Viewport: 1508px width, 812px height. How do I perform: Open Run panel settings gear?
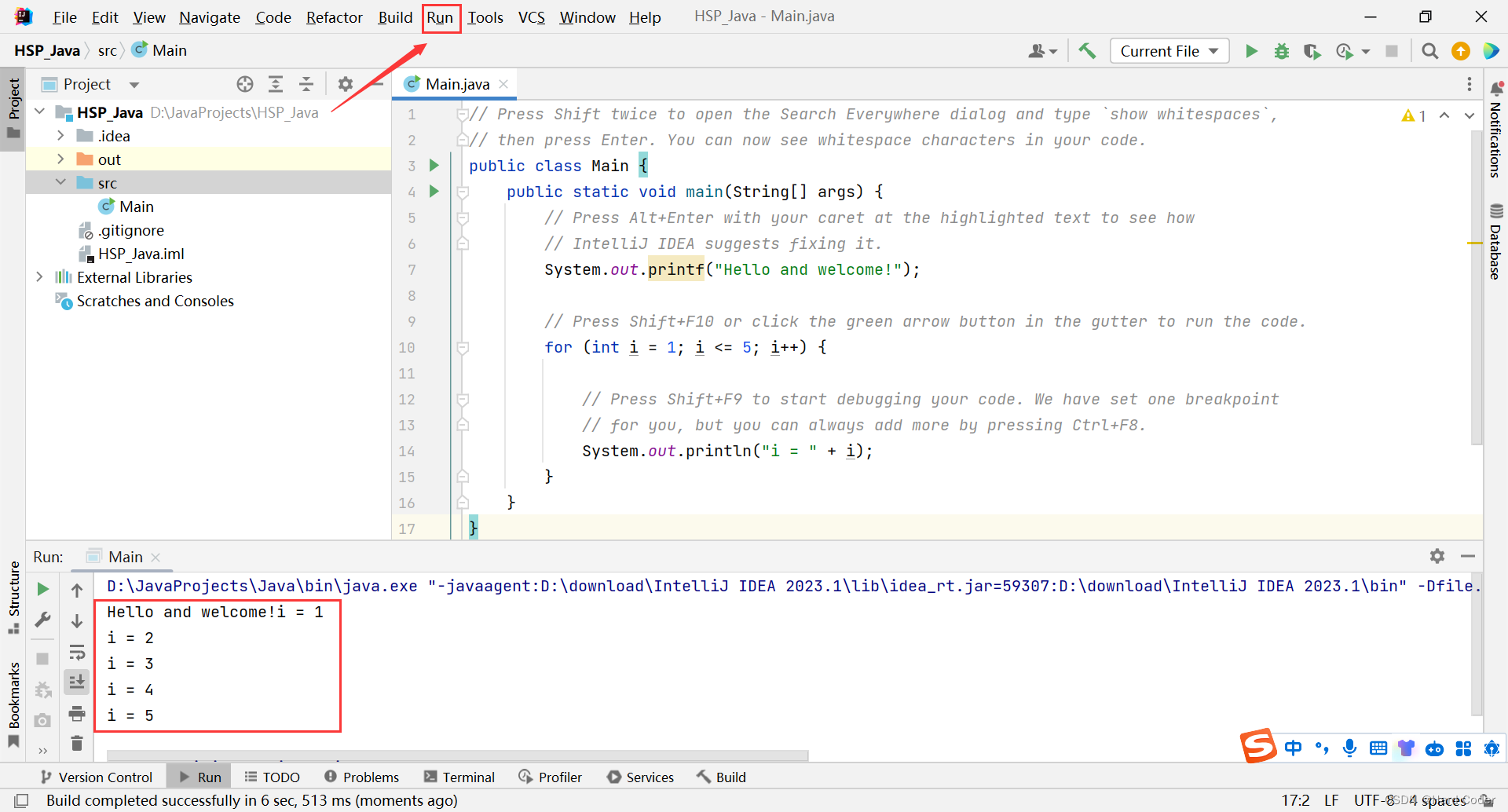pos(1437,556)
